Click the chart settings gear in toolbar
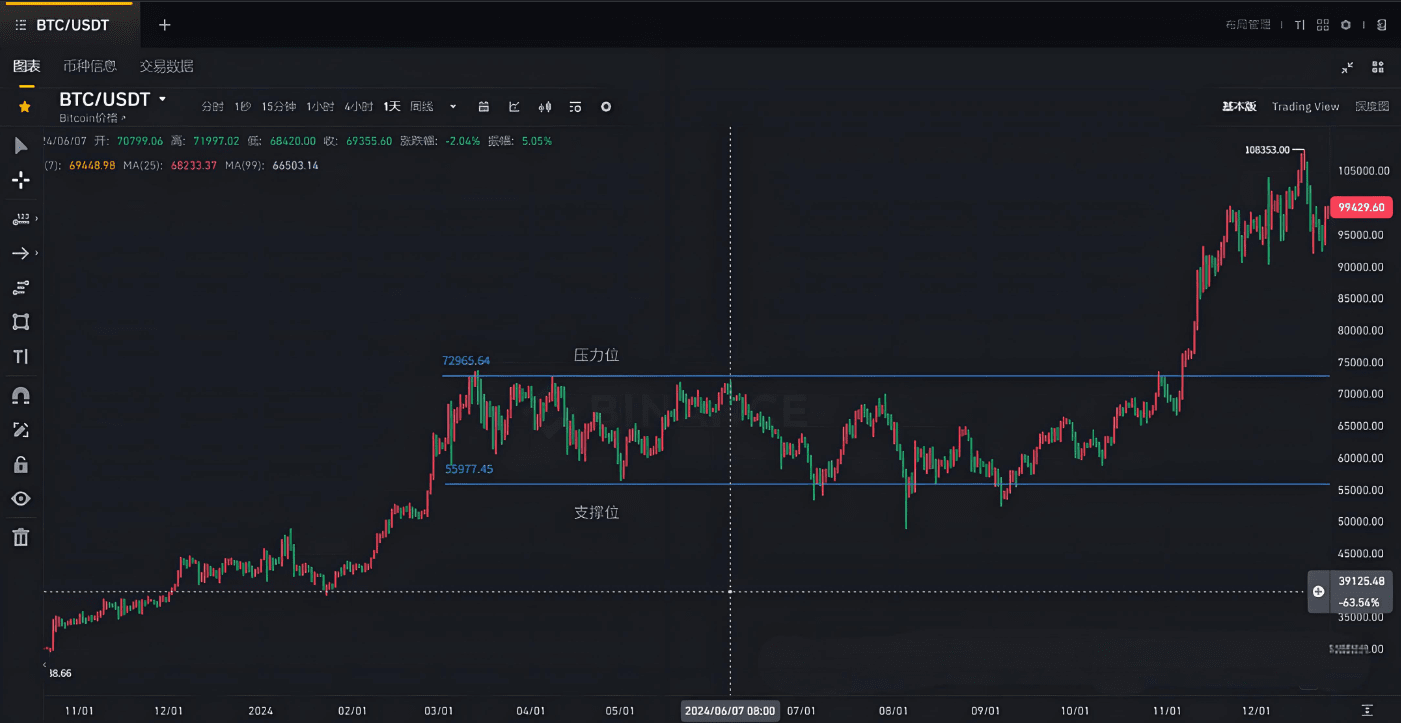 point(605,107)
